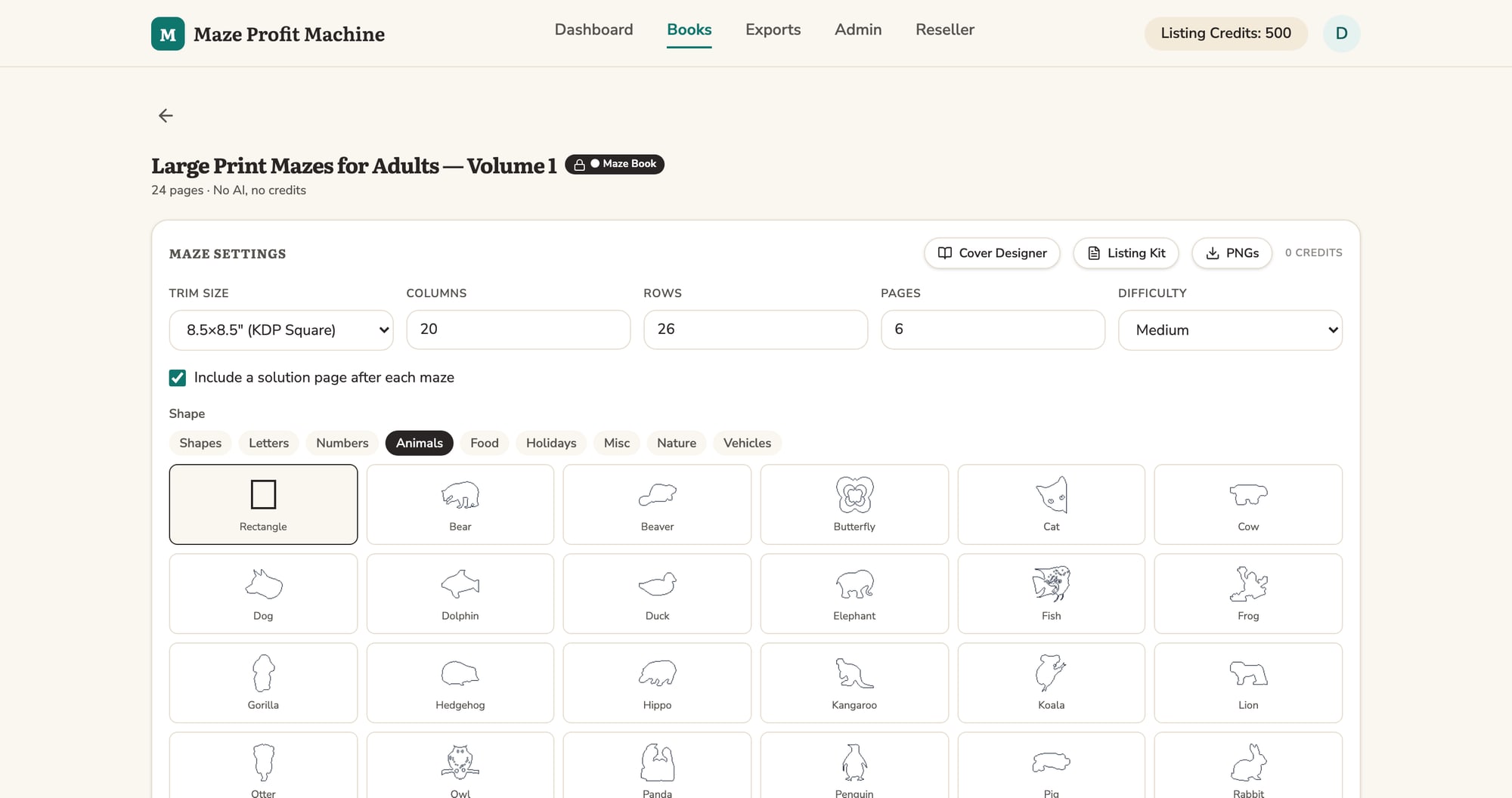Focus the Columns input field
This screenshot has height=798, width=1512.
(519, 329)
